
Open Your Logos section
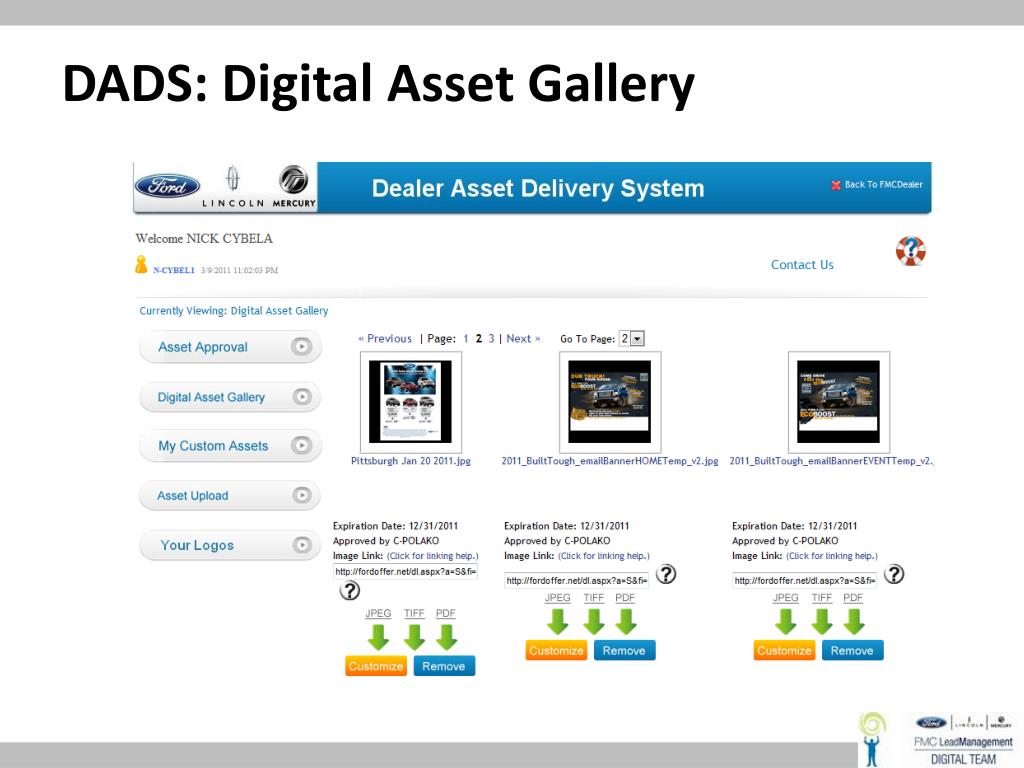230,545
